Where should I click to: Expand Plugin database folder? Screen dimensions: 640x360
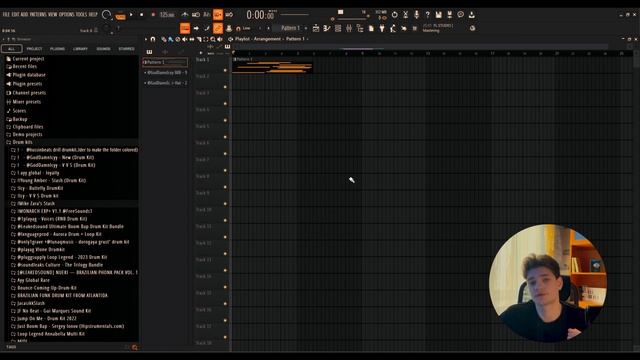point(26,75)
